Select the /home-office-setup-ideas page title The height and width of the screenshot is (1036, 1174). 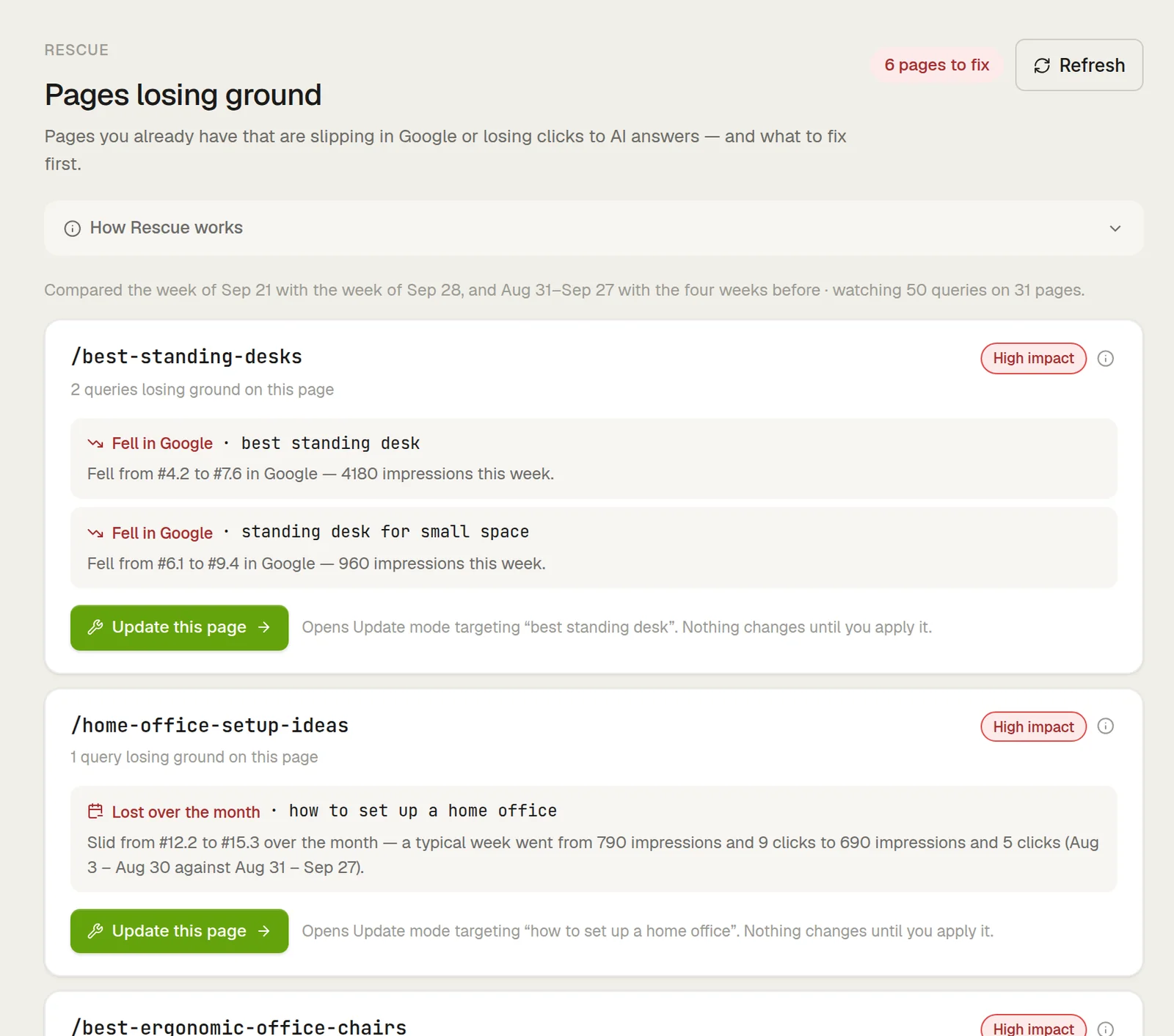210,726
